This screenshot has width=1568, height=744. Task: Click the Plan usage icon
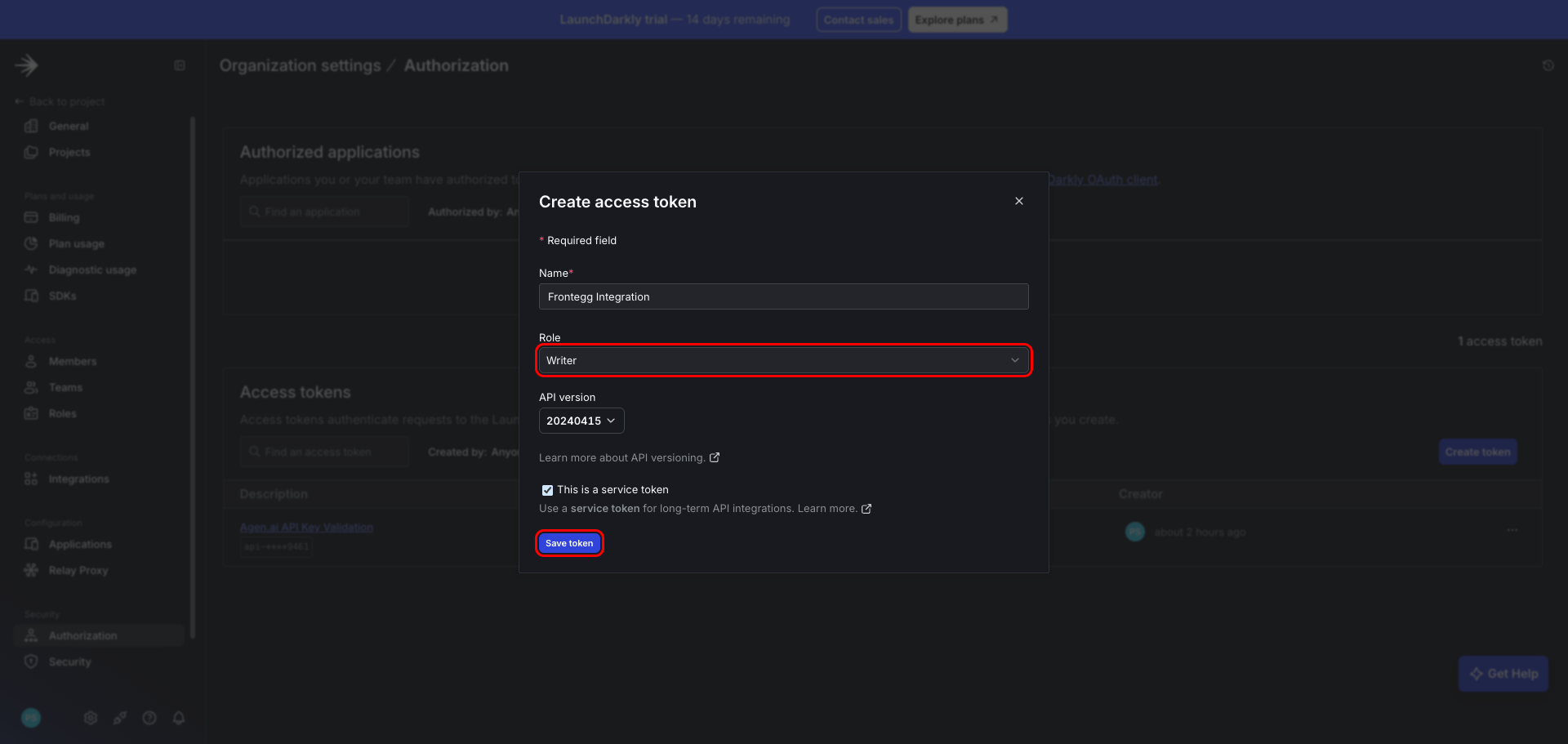coord(31,243)
